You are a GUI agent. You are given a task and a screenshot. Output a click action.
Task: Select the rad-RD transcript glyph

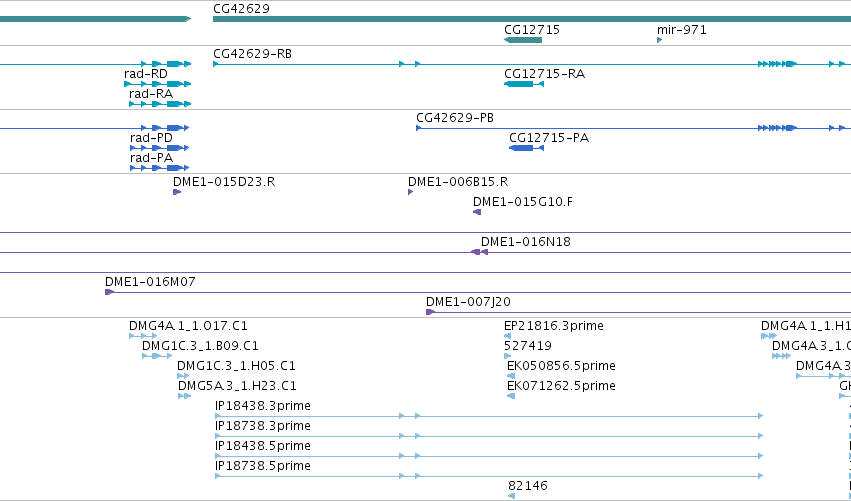157,84
